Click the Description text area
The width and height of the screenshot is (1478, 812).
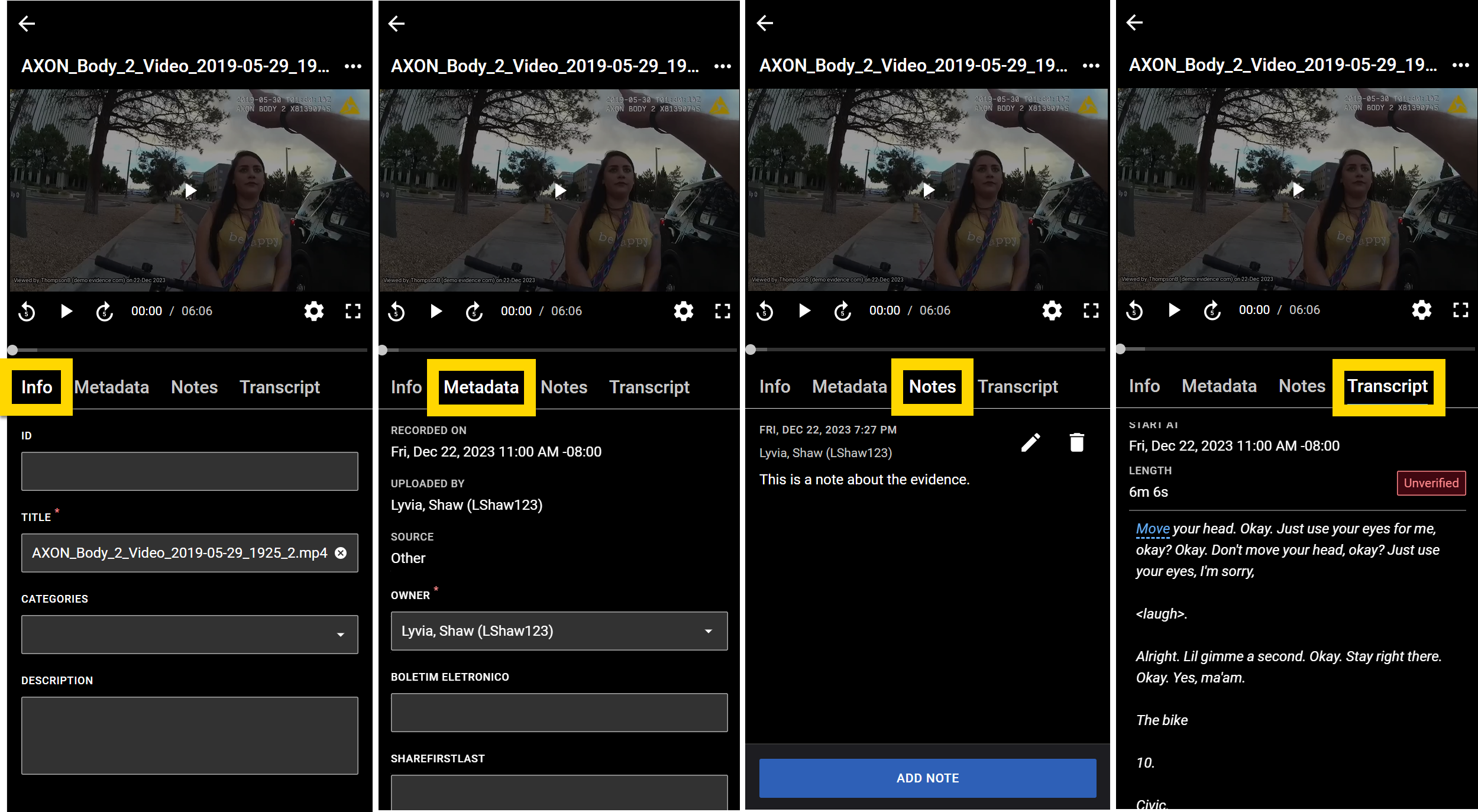point(189,735)
